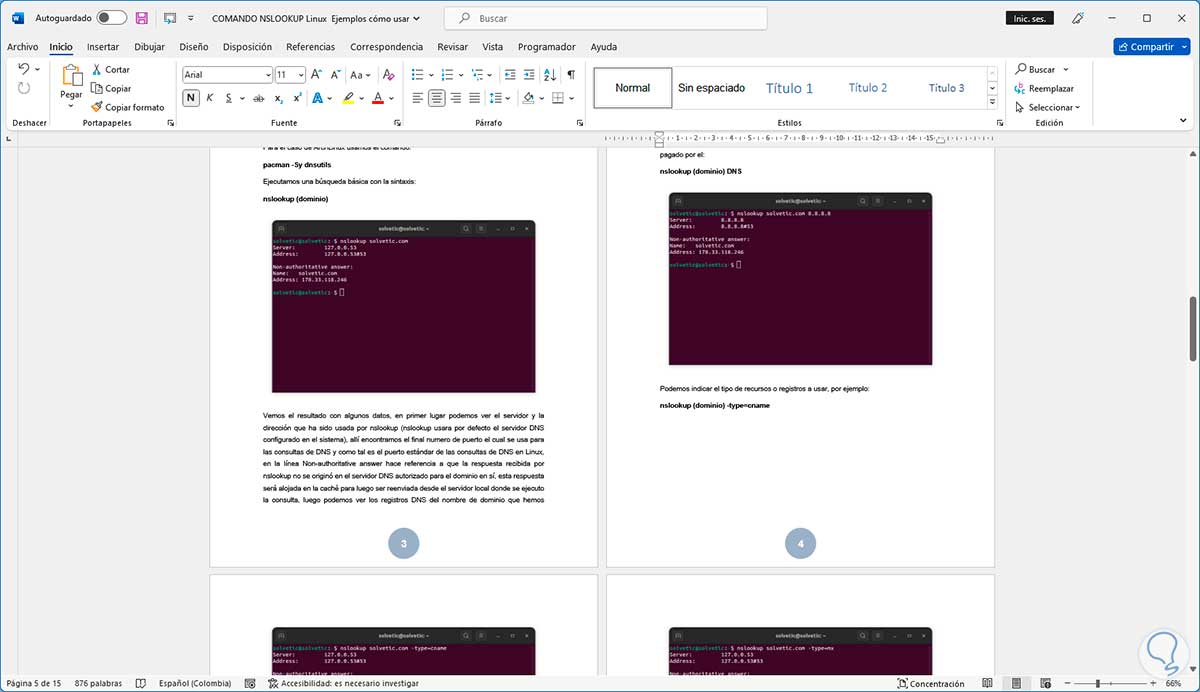This screenshot has height=692, width=1200.
Task: Align text to the left
Action: tap(417, 98)
